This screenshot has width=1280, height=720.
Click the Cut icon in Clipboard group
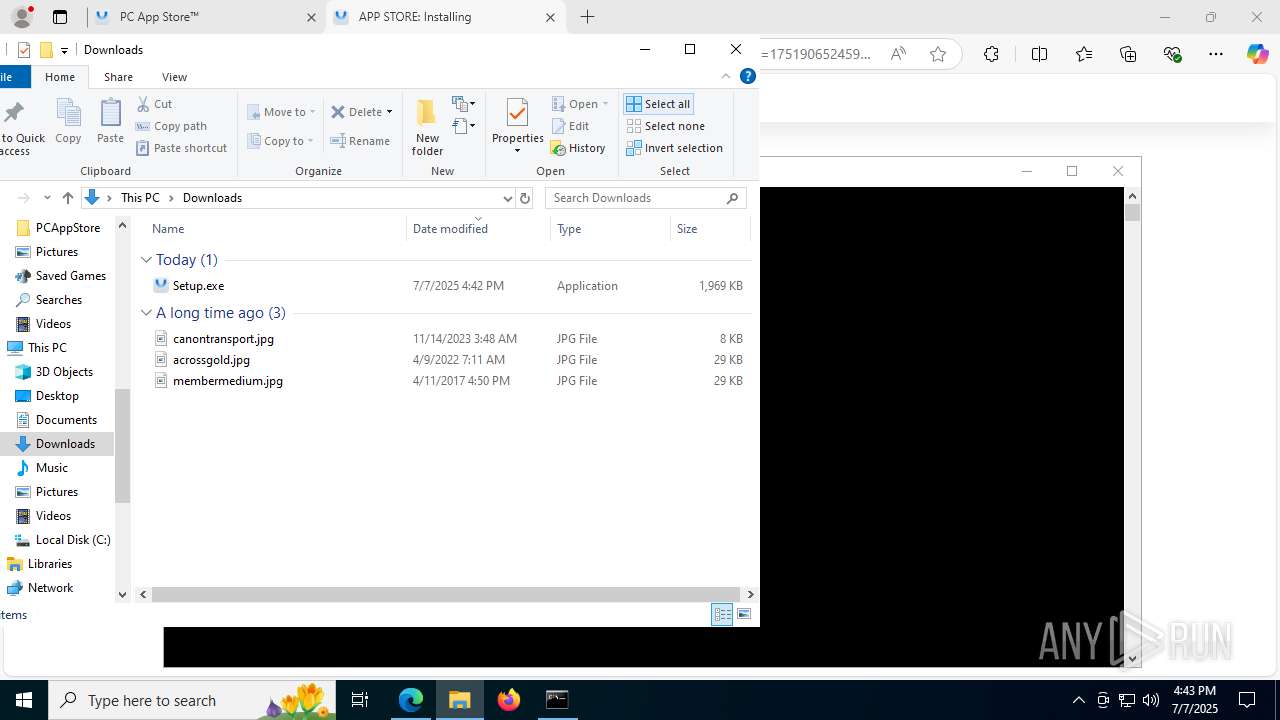pos(144,104)
